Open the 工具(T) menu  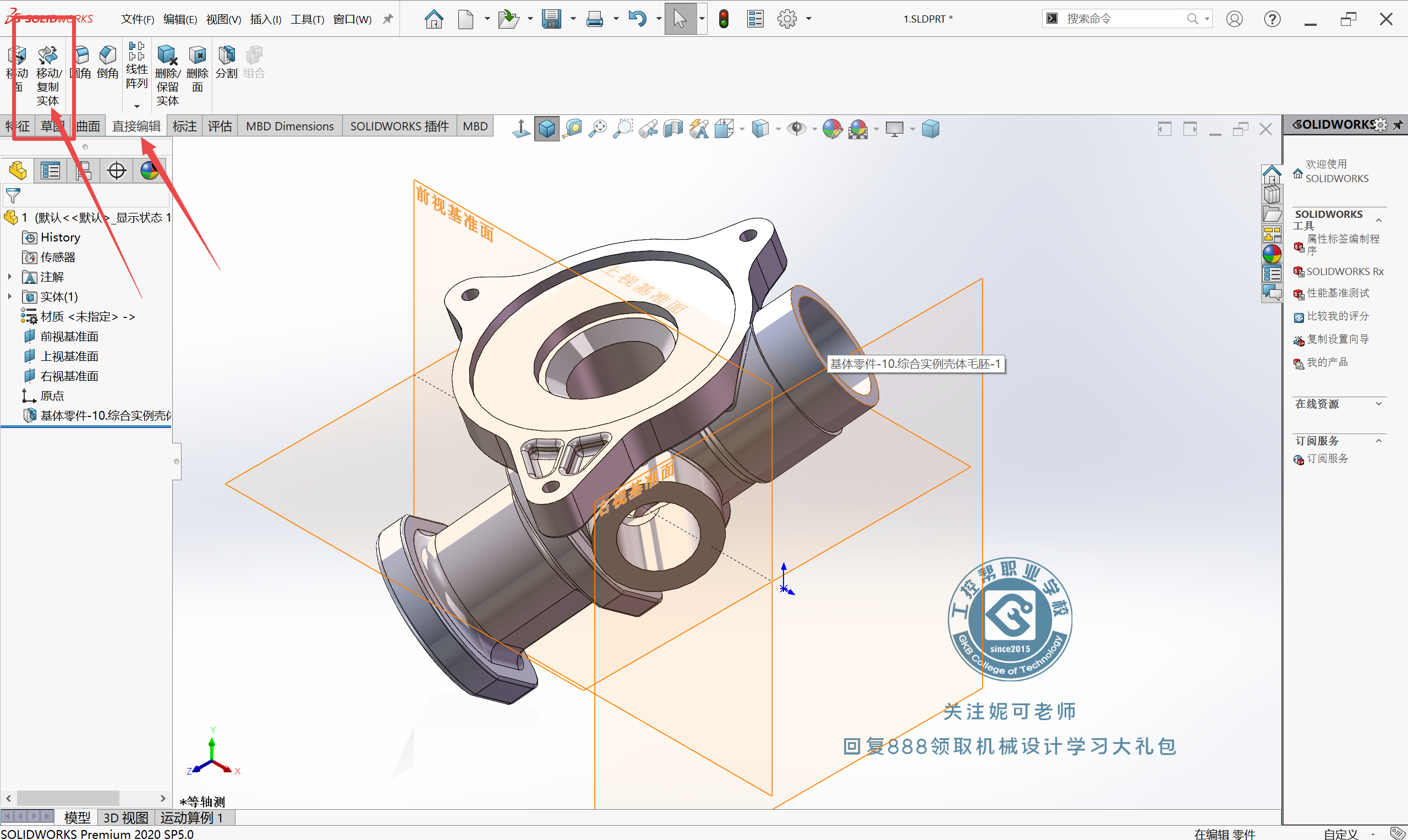coord(307,19)
